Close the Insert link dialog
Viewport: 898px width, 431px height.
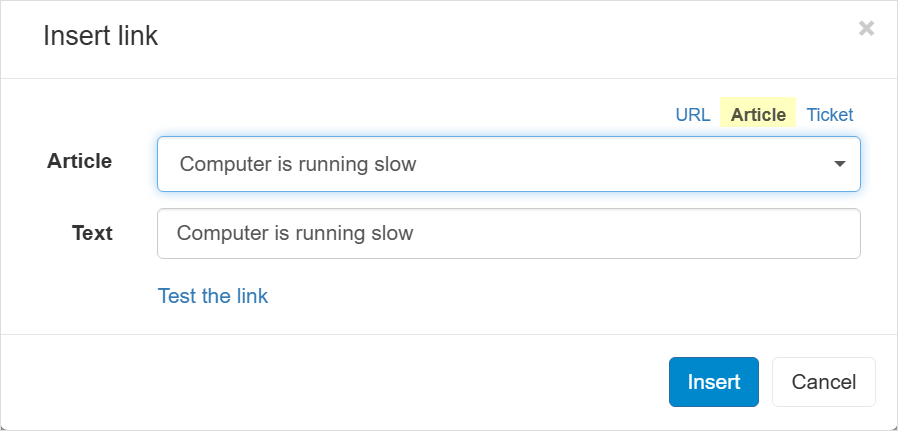(x=866, y=29)
